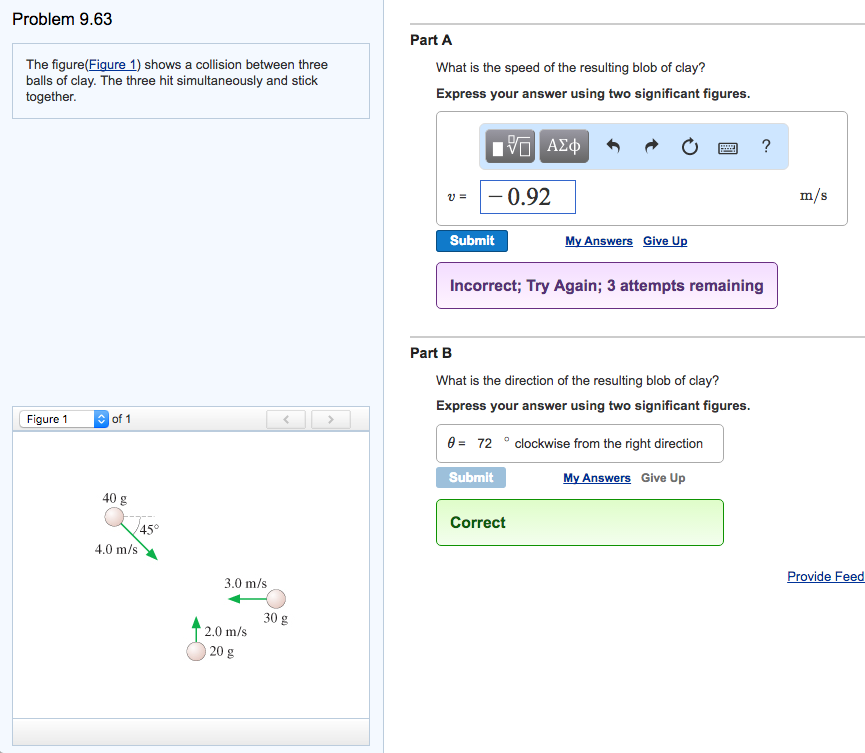Click the Provide Feedback link
Image resolution: width=865 pixels, height=753 pixels.
coord(825,576)
